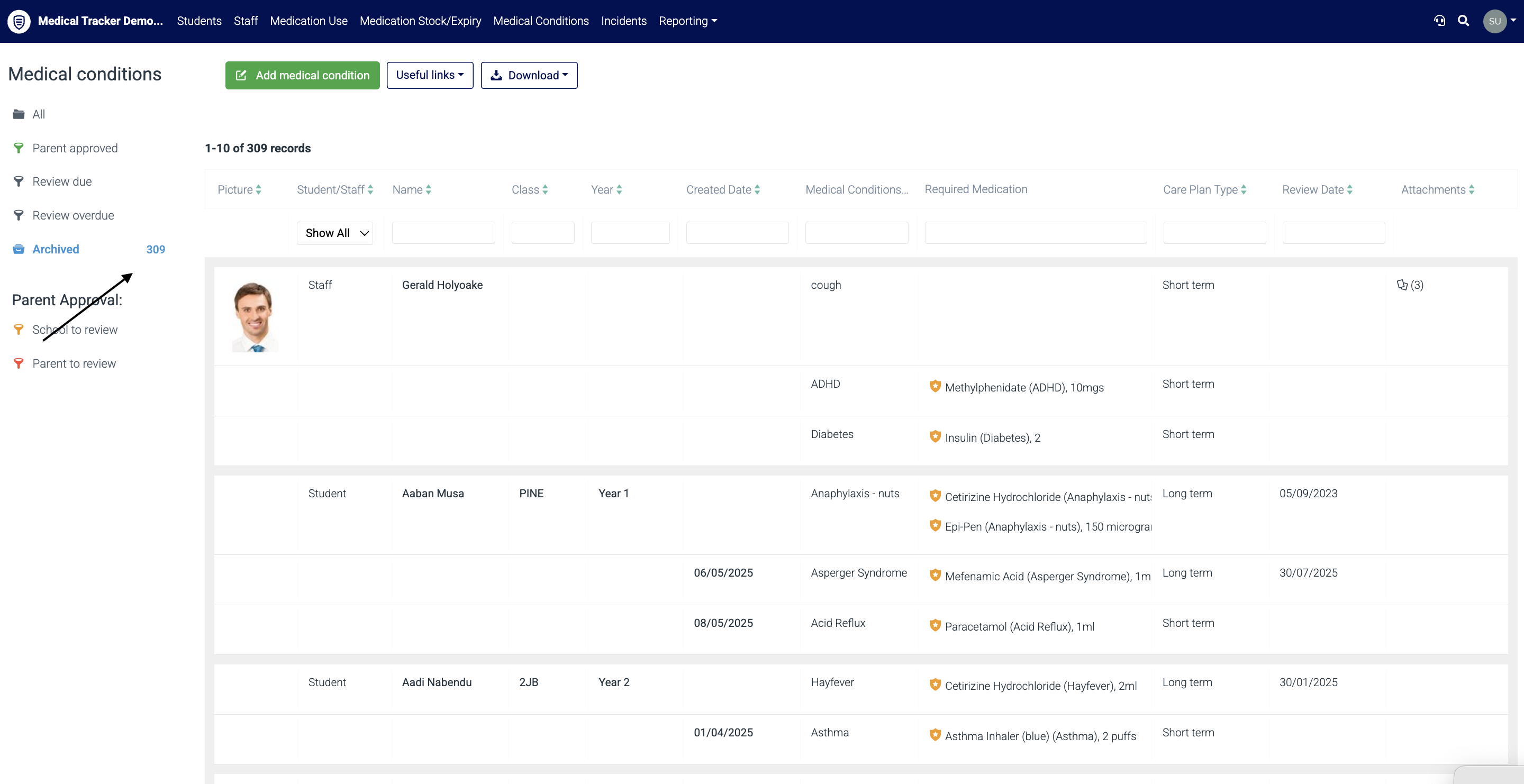
Task: Click the Archived box icon
Action: (19, 249)
